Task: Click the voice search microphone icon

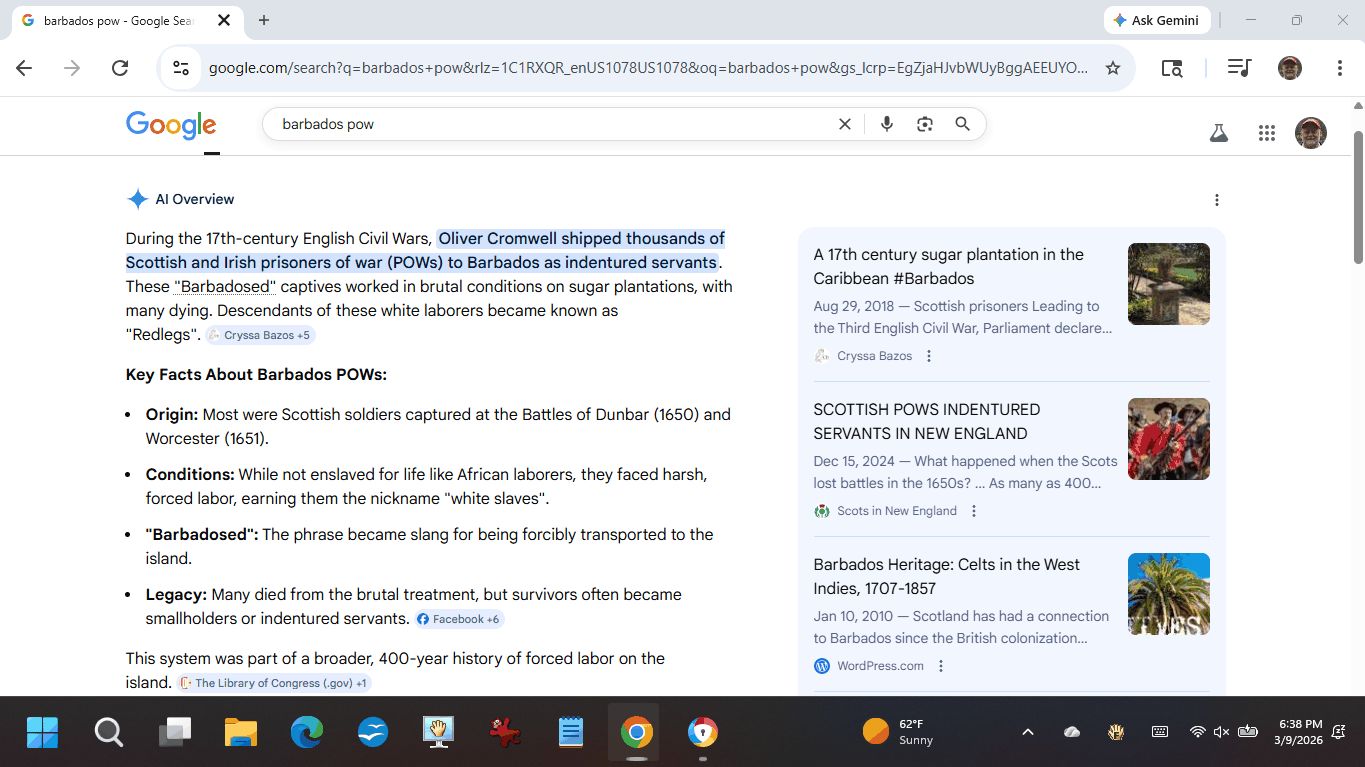Action: (x=886, y=124)
